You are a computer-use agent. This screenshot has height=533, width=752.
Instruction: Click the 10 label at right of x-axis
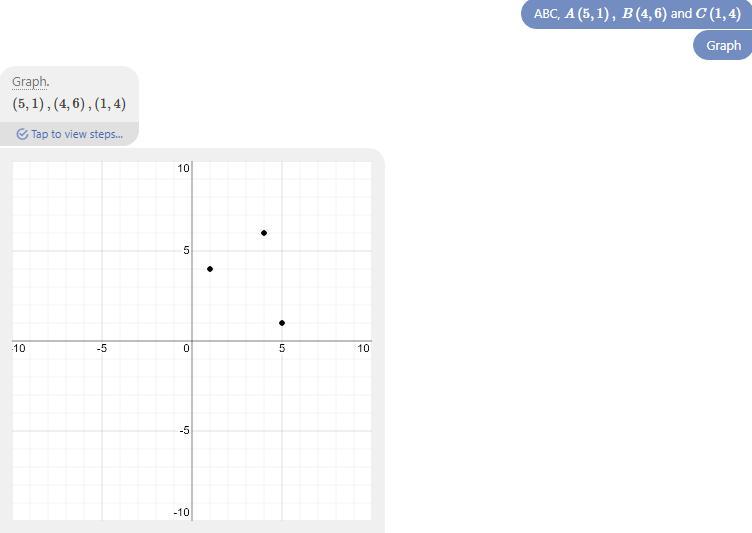(363, 348)
